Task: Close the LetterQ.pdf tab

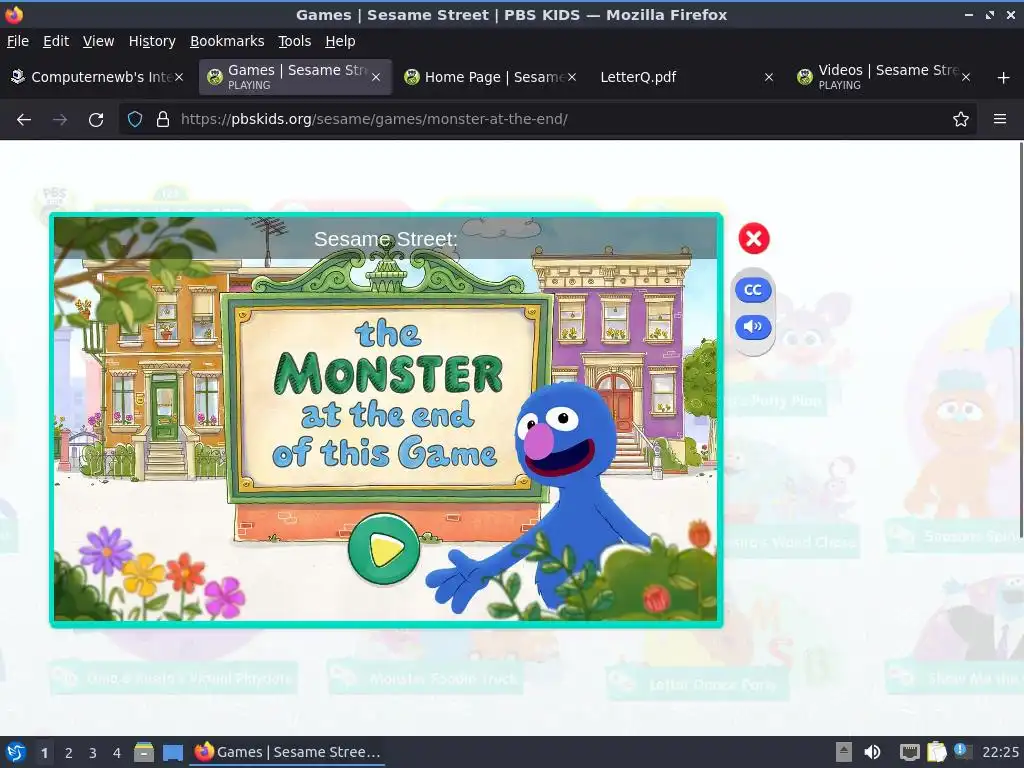Action: 769,77
